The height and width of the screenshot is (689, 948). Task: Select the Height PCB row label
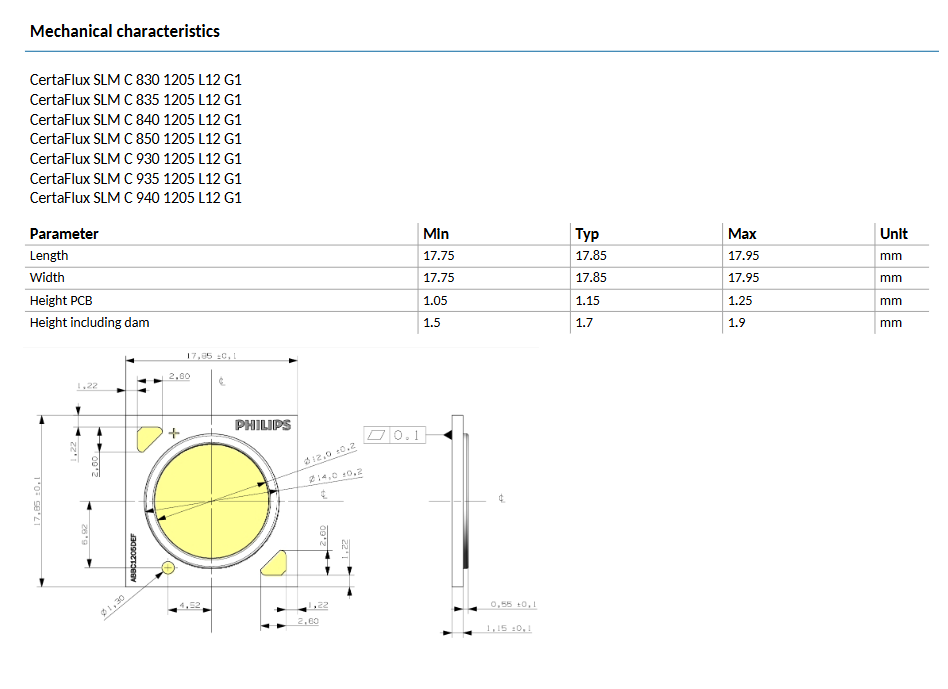click(x=61, y=300)
